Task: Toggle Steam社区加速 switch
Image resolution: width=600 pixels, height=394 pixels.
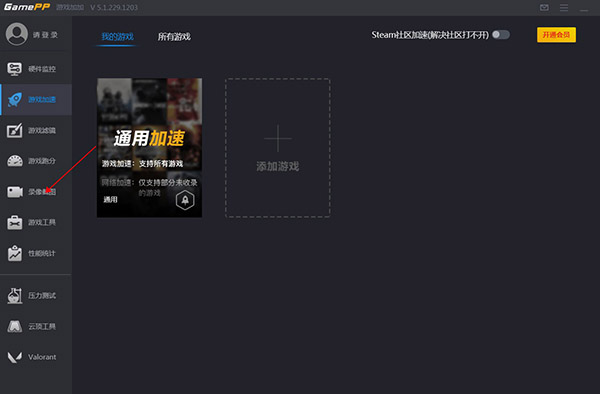Action: 501,35
